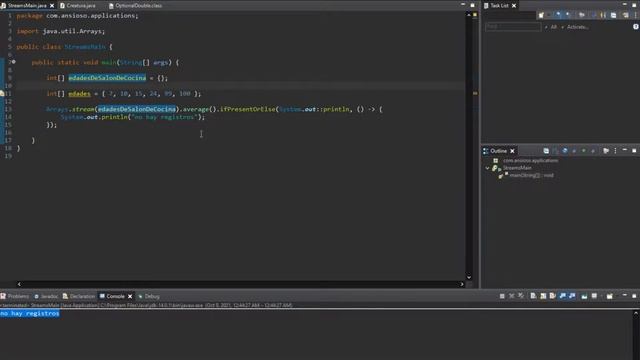The height and width of the screenshot is (360, 640).
Task: Terminate the running launch in Console
Action: tap(502, 296)
